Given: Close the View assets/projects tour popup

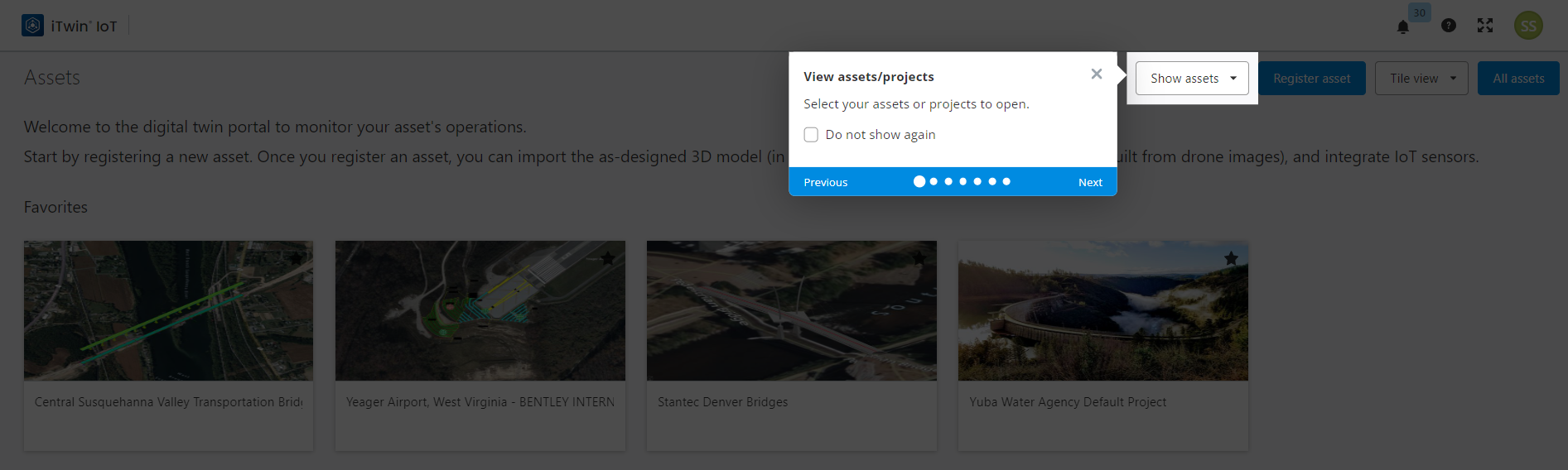Looking at the screenshot, I should click(x=1097, y=74).
